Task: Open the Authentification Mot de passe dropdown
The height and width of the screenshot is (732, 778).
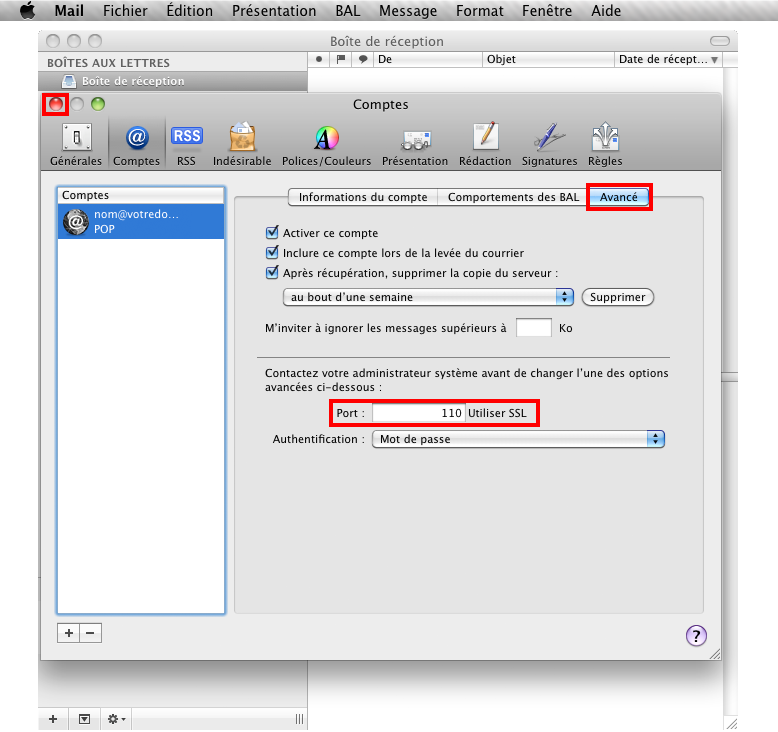Action: (x=518, y=439)
